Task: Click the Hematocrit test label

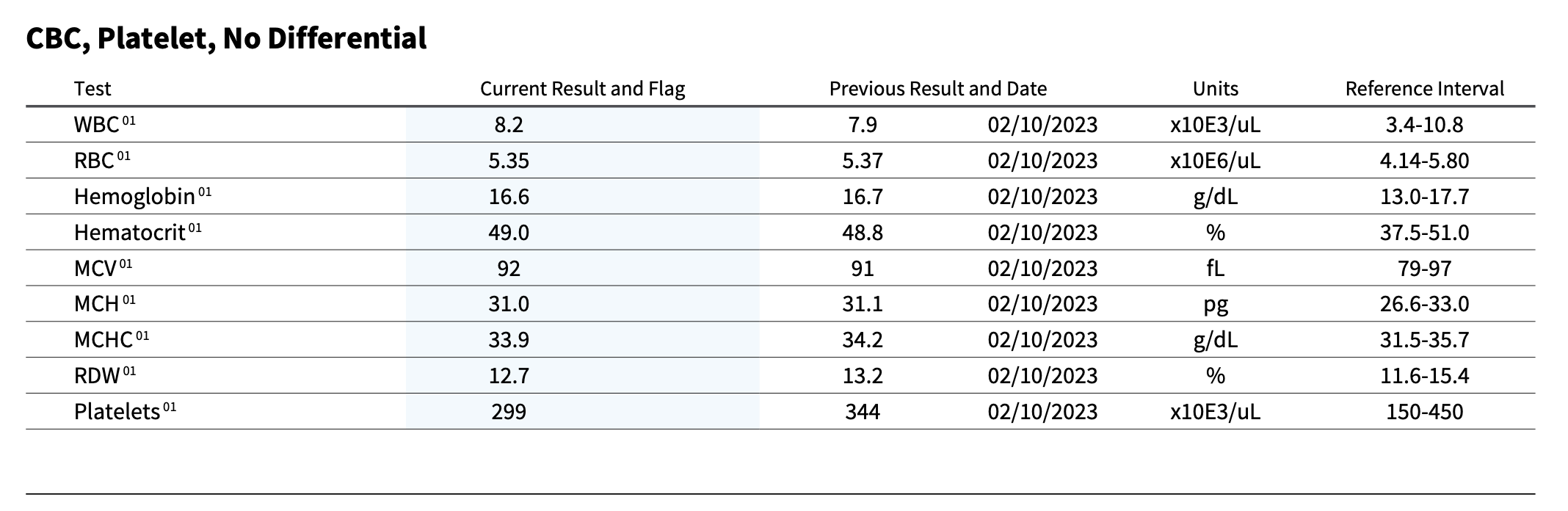Action: pos(129,233)
